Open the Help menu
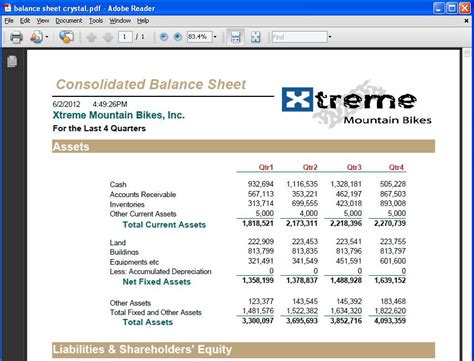 pos(143,21)
